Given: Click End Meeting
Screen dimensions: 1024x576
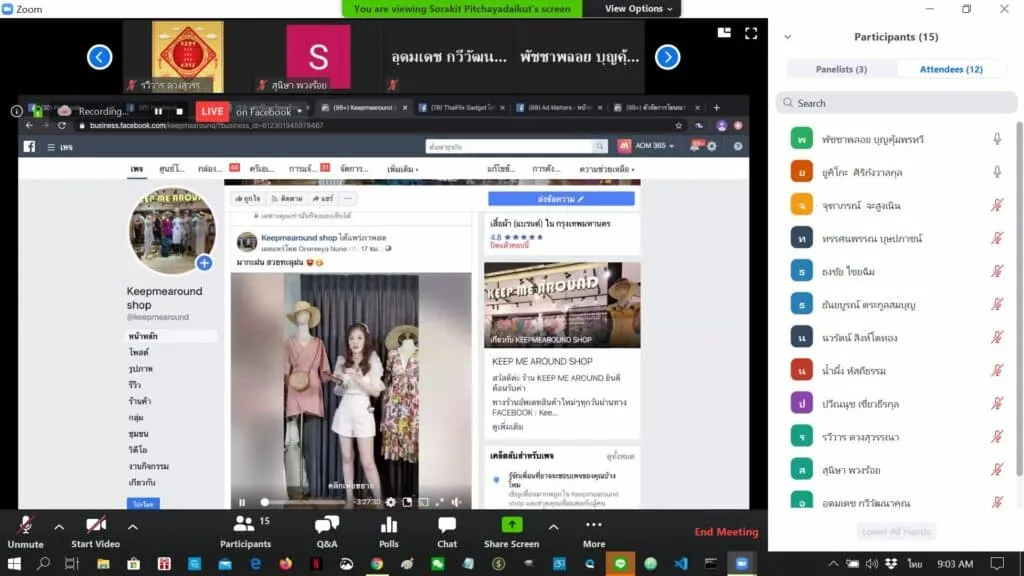Looking at the screenshot, I should coord(726,532).
